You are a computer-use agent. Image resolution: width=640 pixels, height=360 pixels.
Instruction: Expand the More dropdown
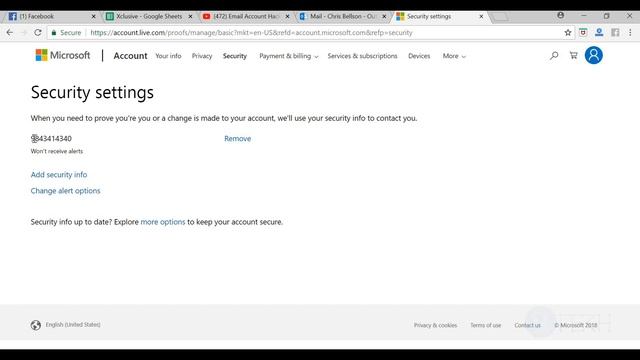(x=454, y=56)
